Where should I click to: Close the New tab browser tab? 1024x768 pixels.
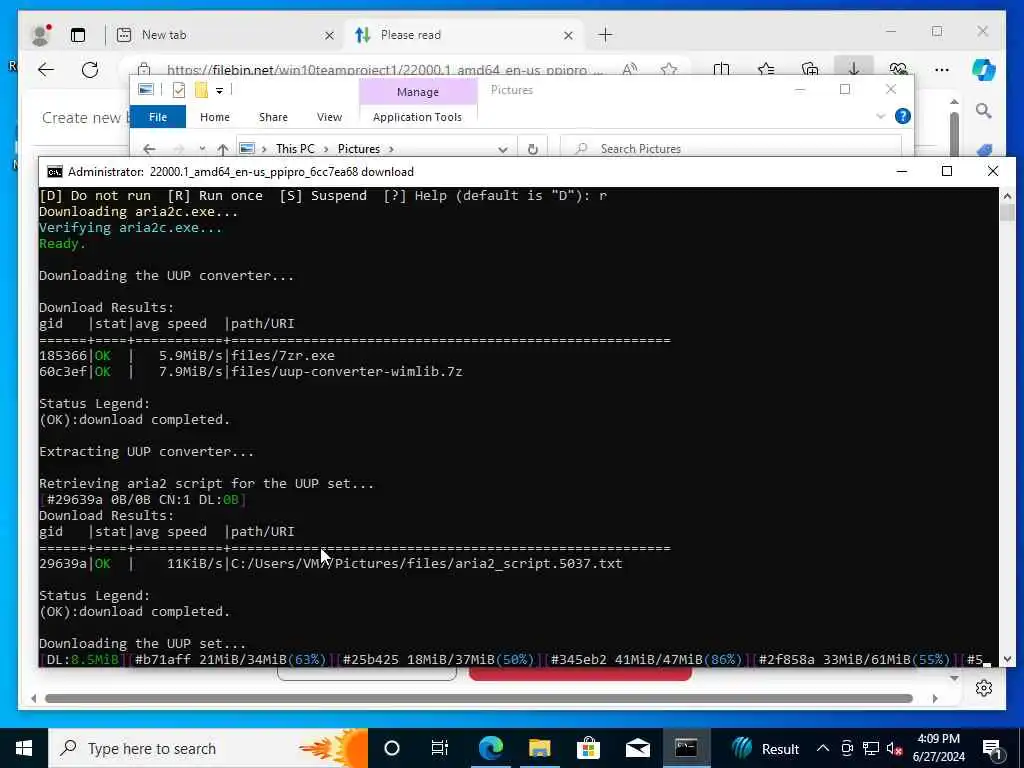(329, 35)
